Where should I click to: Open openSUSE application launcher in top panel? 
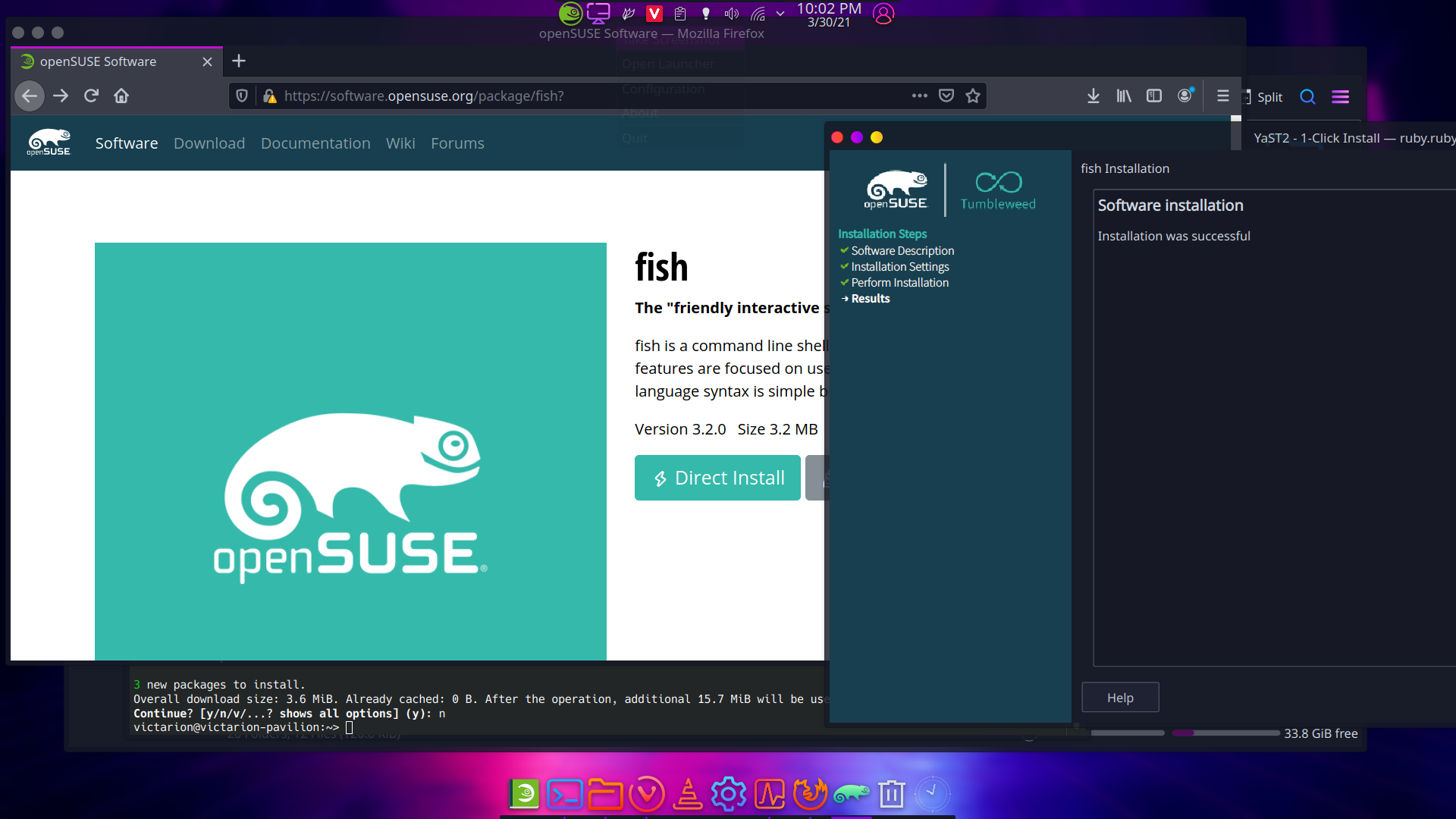[570, 13]
